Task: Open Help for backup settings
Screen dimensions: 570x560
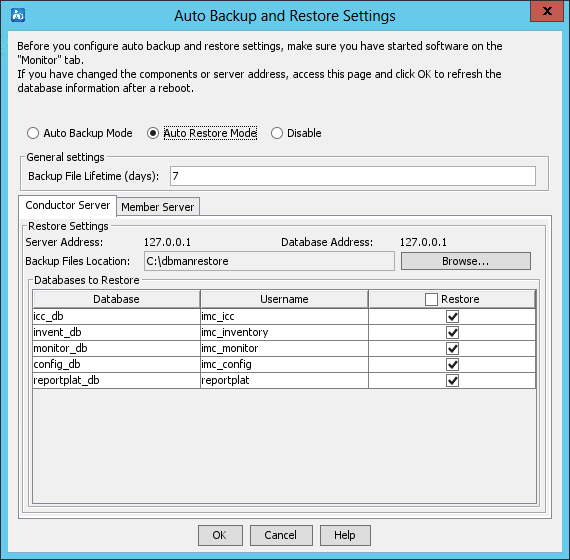Action: click(345, 535)
